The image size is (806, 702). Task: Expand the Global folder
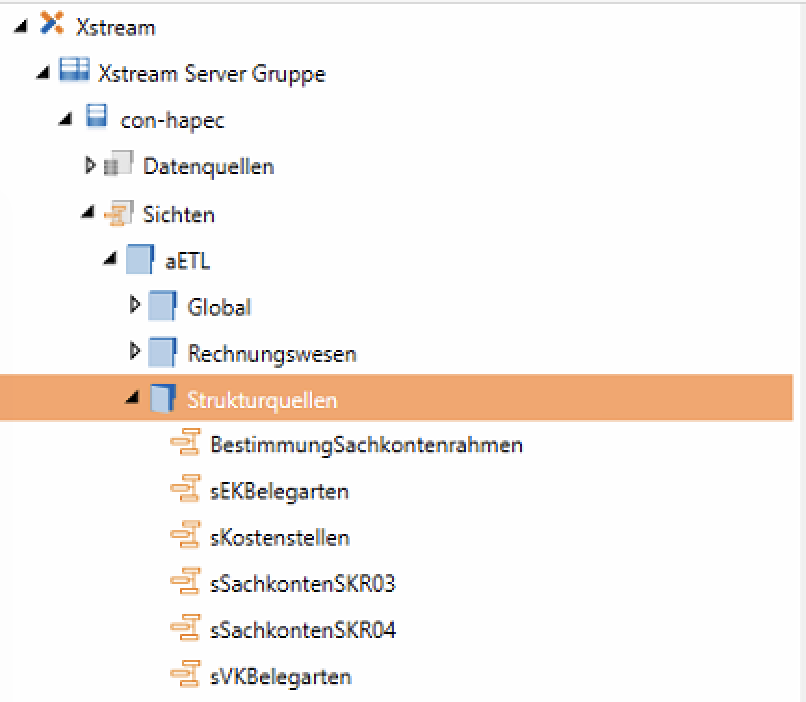click(x=135, y=306)
